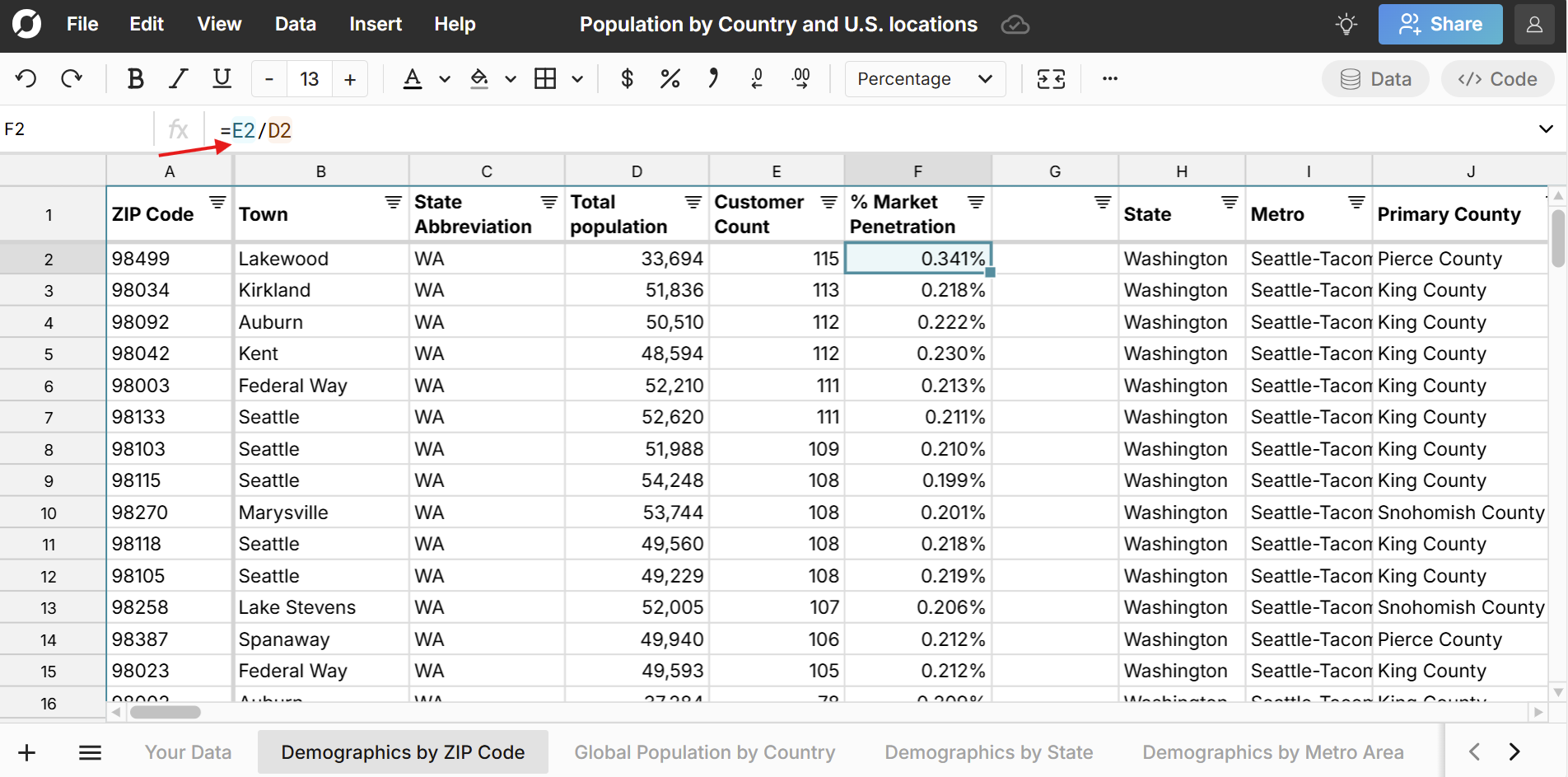
Task: Open the Insert menu
Action: pos(375,24)
